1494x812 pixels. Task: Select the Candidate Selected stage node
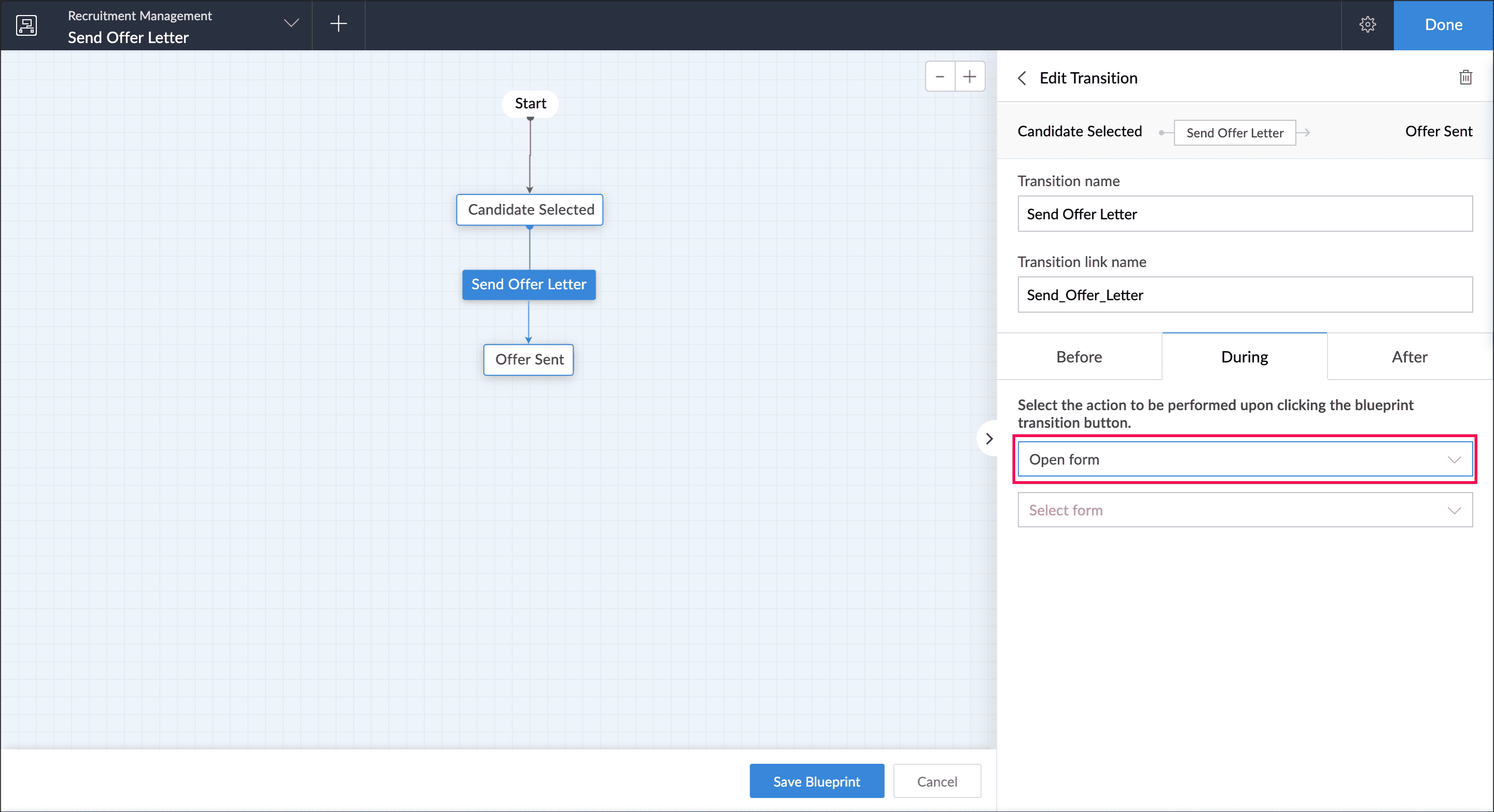530,209
